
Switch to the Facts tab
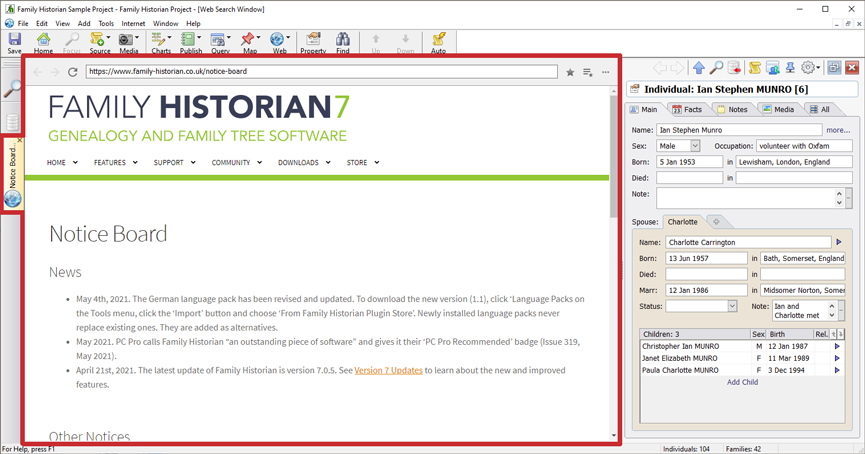[x=687, y=110]
